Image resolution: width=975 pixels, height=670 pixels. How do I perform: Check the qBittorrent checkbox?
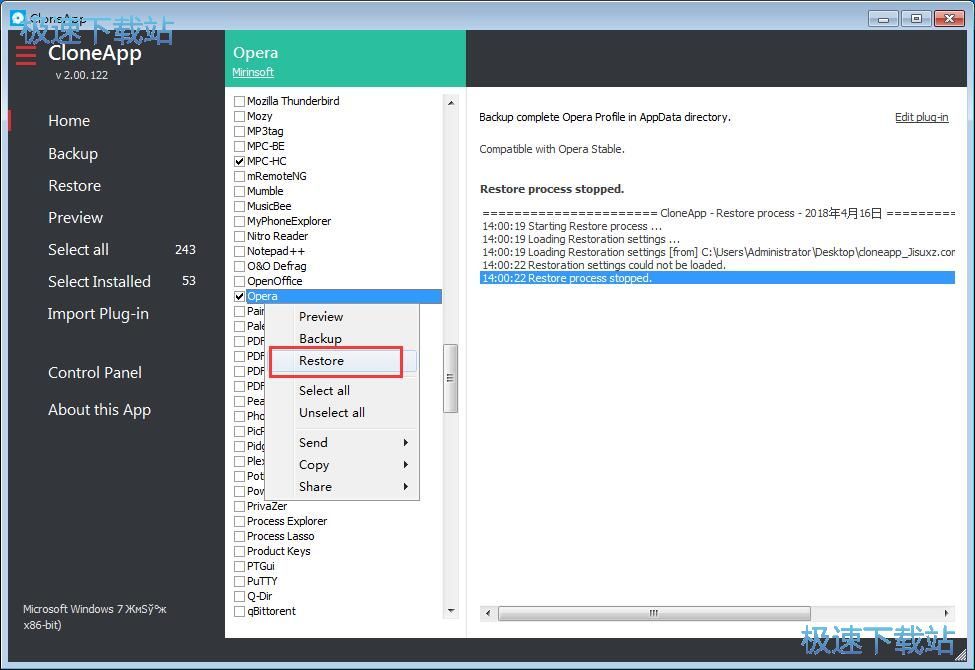pos(239,612)
